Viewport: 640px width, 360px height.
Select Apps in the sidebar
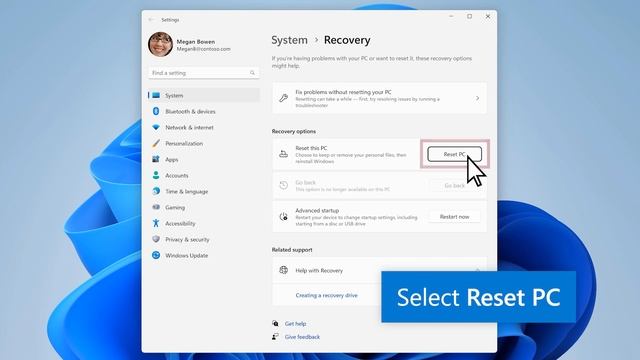[x=204, y=160]
